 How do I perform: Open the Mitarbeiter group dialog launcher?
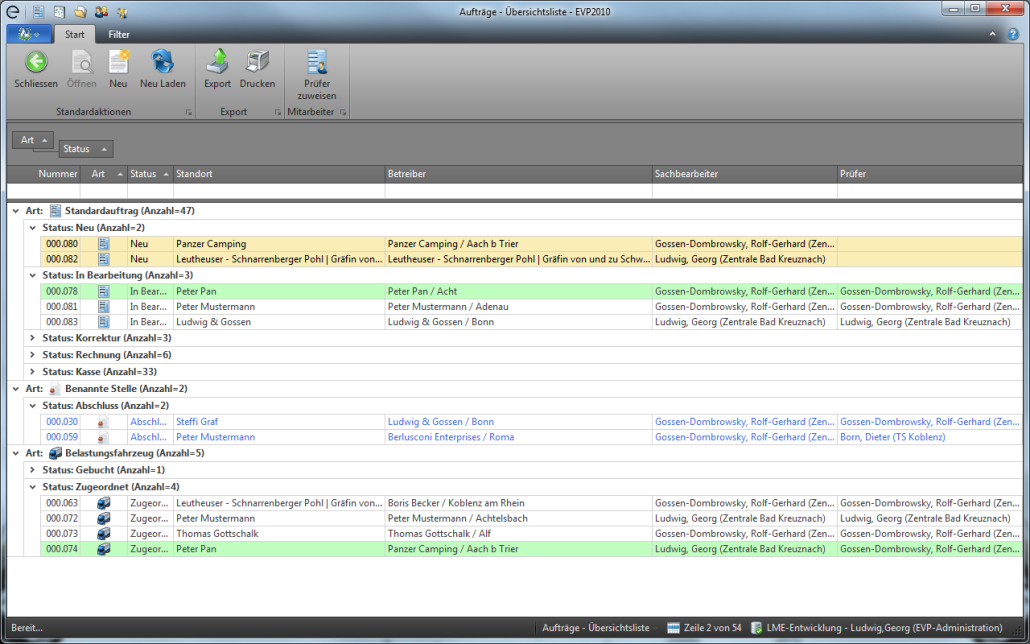click(343, 112)
